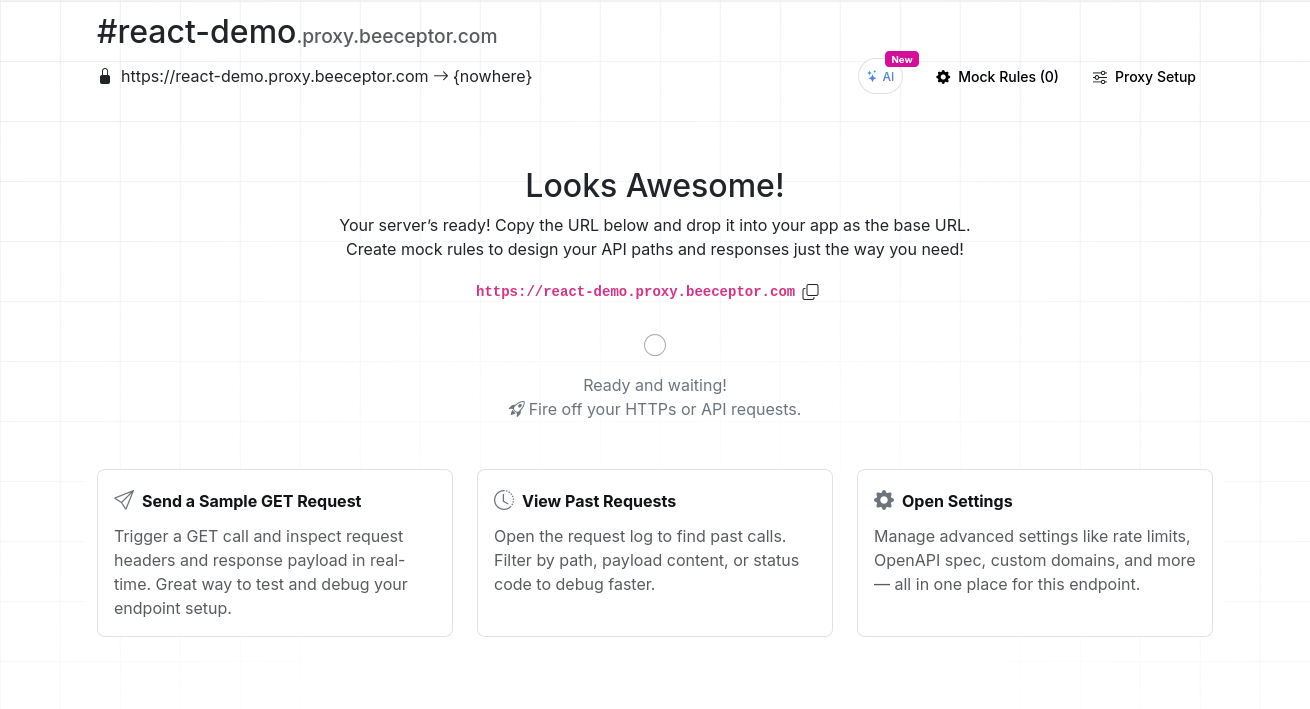The width and height of the screenshot is (1310, 709).
Task: Click the #react-demo endpoint title
Action: pyautogui.click(x=196, y=31)
